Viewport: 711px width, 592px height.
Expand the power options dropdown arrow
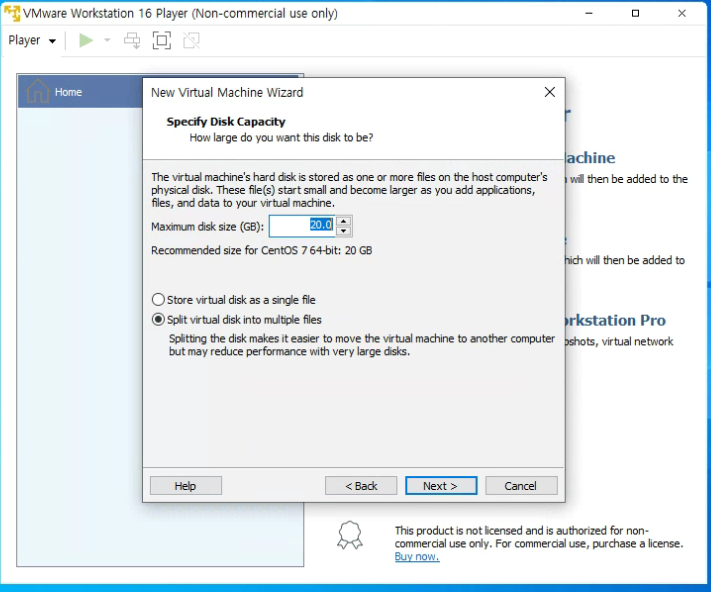[x=107, y=40]
